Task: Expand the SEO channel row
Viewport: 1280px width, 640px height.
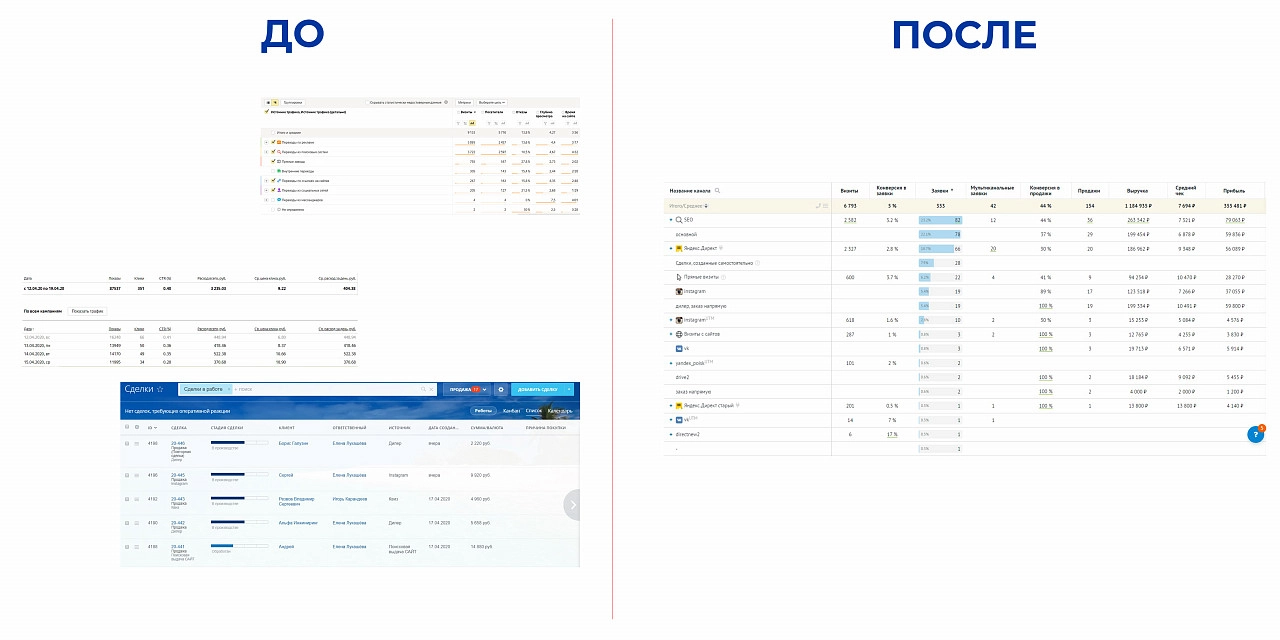Action: tap(671, 220)
